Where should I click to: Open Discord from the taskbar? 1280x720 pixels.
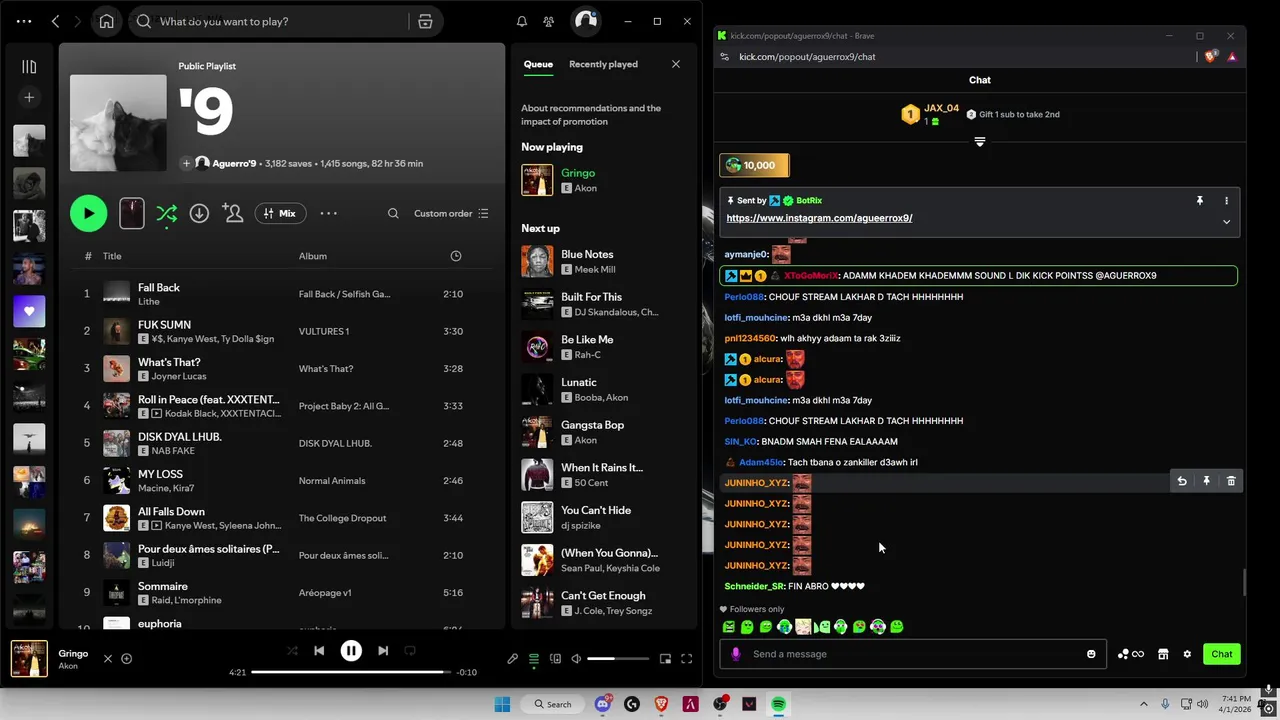[603, 704]
